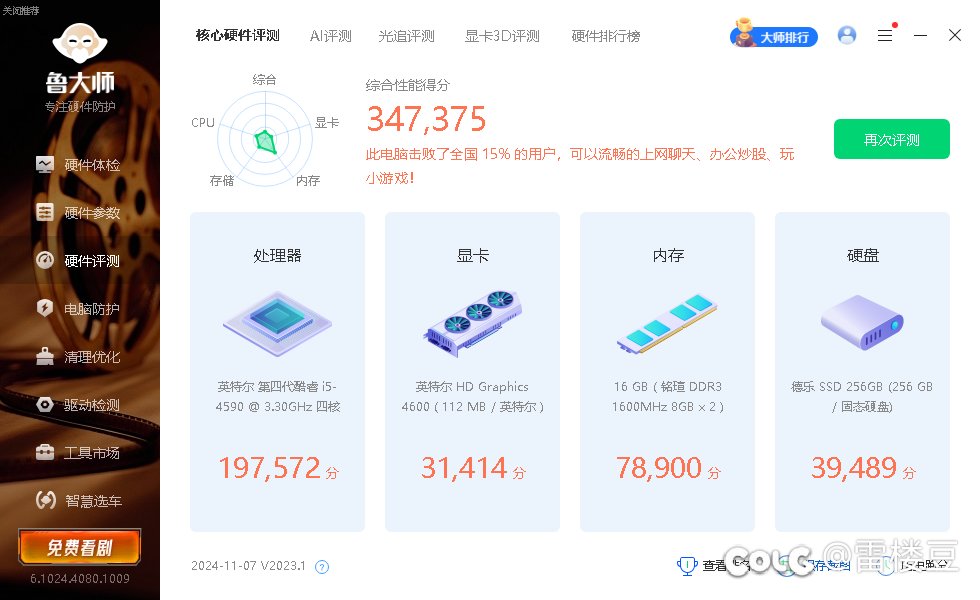980x600 pixels.
Task: Click the 鲁大师 old master logo
Action: (x=80, y=42)
